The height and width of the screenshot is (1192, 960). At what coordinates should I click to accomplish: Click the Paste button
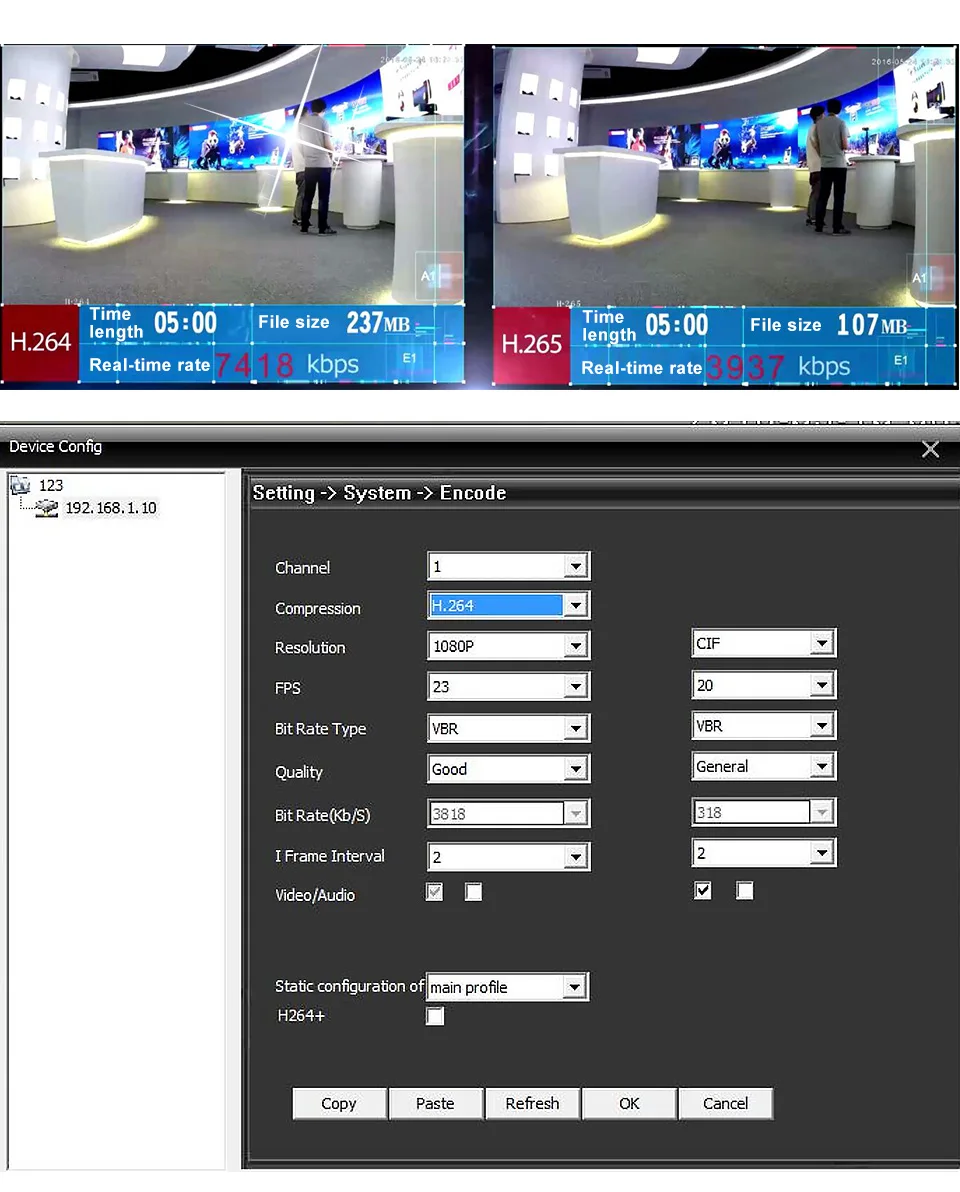pyautogui.click(x=436, y=1103)
